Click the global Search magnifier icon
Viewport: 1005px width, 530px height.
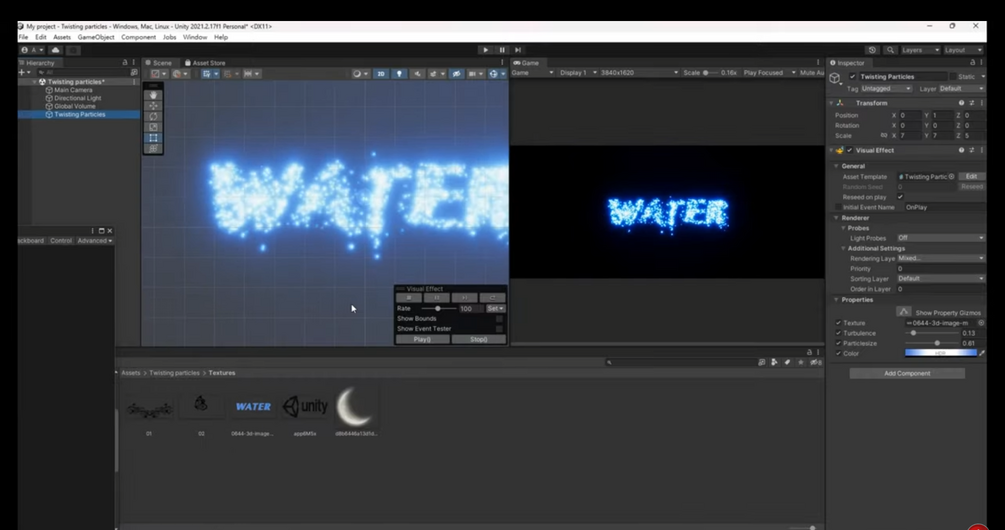click(890, 50)
